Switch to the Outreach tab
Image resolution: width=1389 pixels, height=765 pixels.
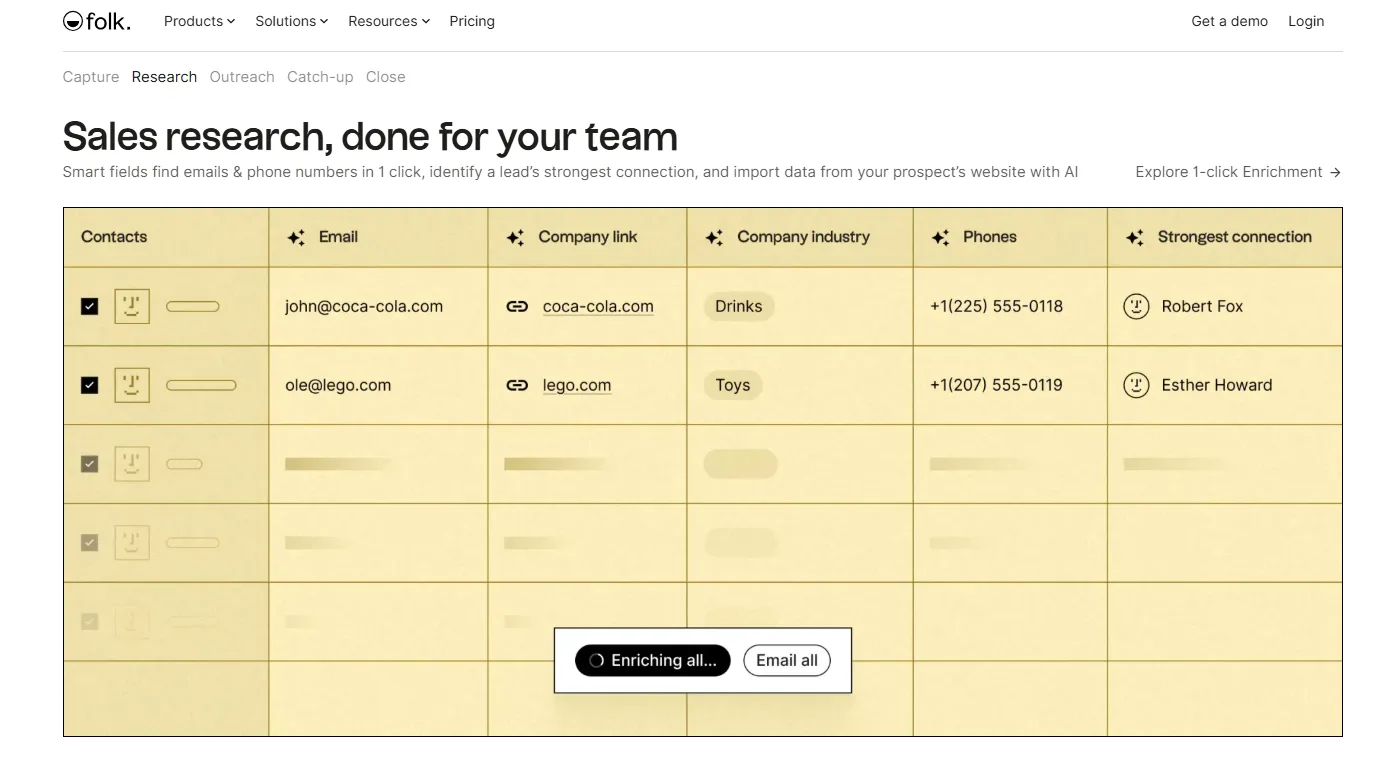coord(242,77)
